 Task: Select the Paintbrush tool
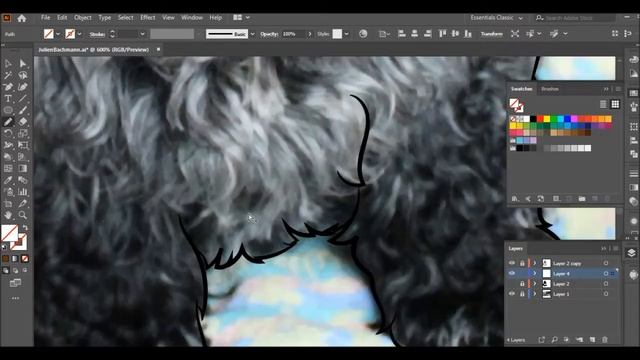tap(23, 110)
